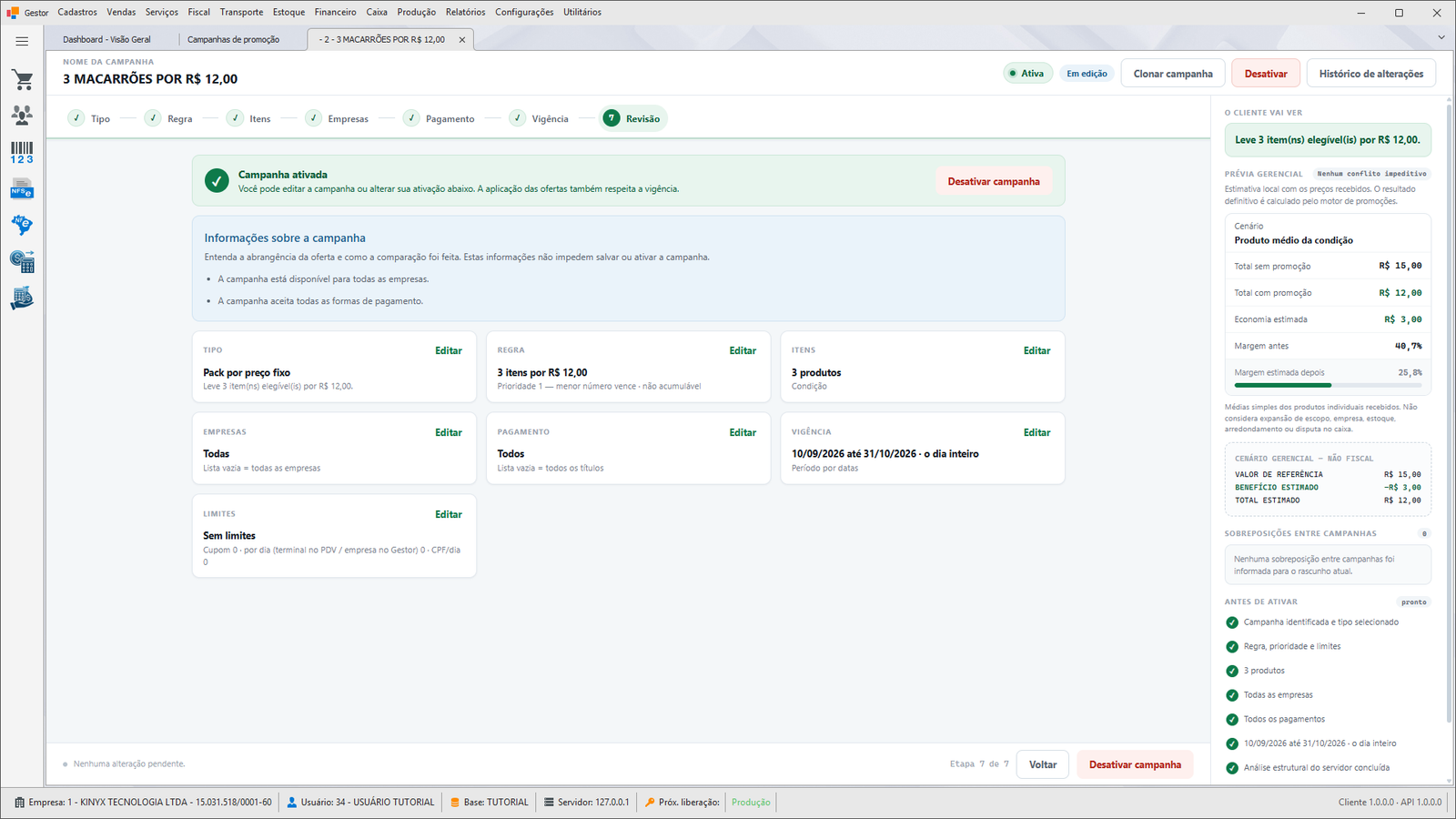
Task: Open the Financeiro menu
Action: tap(336, 12)
